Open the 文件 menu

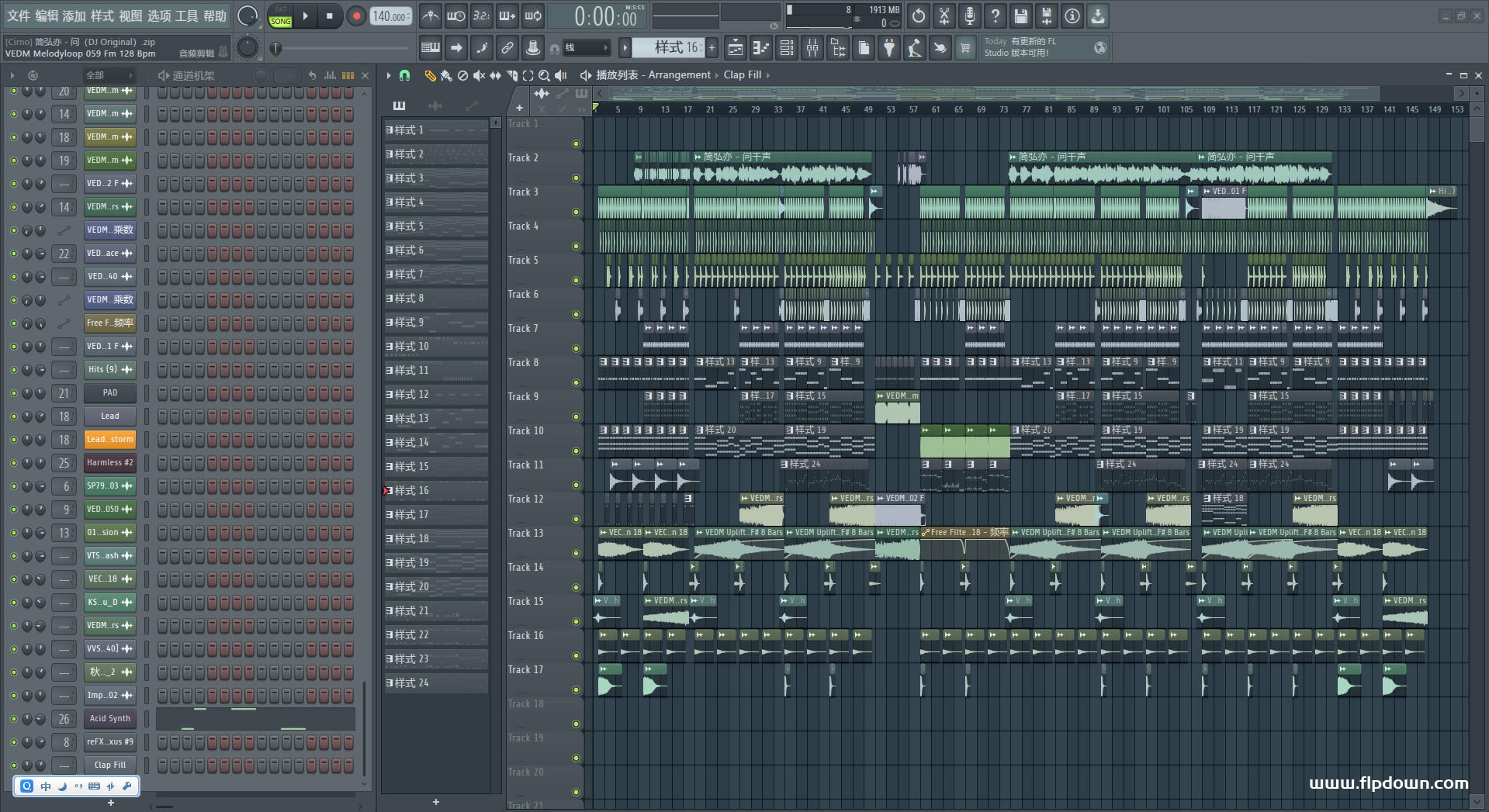coord(19,16)
